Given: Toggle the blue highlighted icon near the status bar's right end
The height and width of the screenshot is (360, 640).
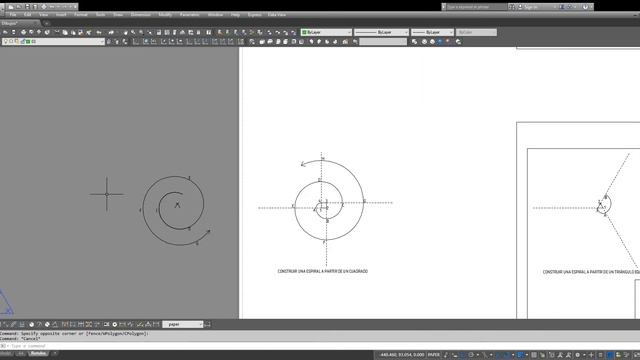Looking at the screenshot, I should coord(609,355).
